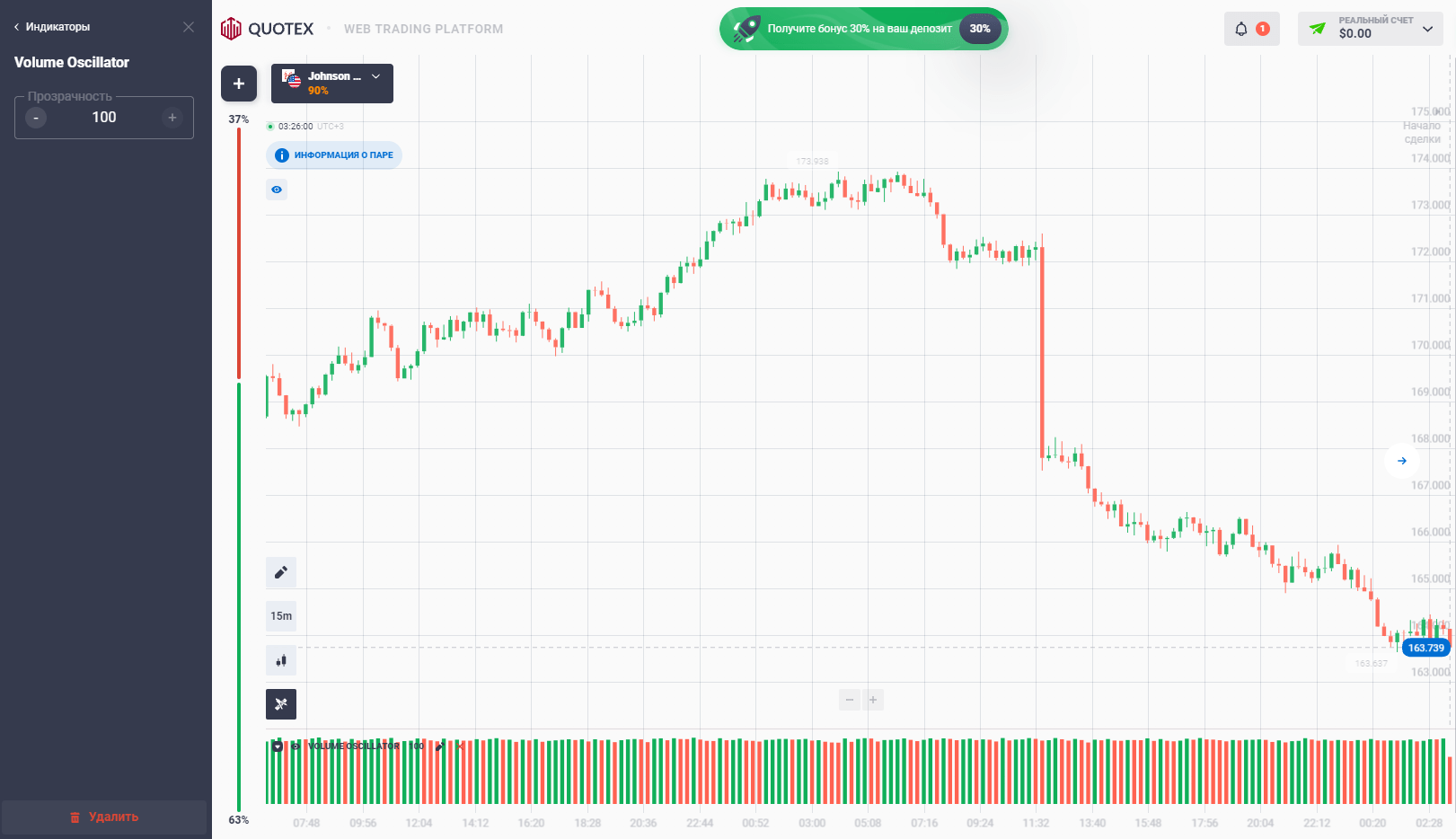Open the indicators compass tool icon
Screen dimensions: 1456x839
(281, 704)
